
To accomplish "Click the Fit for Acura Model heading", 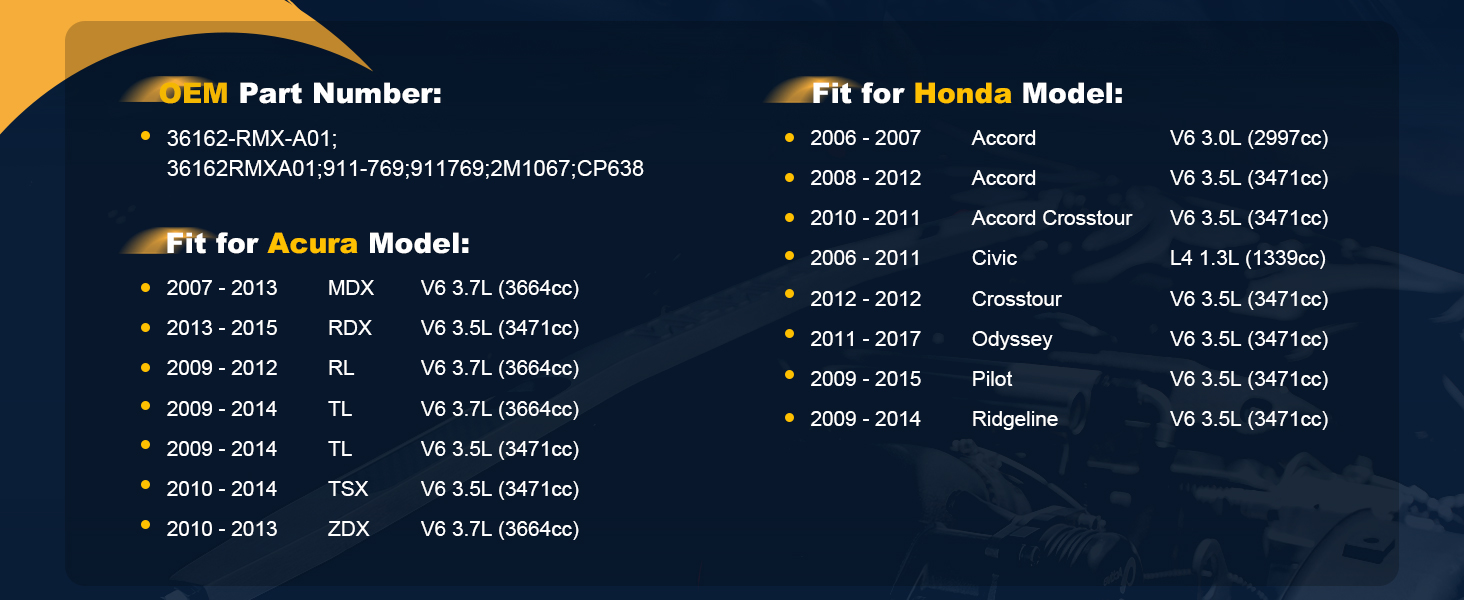I will click(x=317, y=243).
